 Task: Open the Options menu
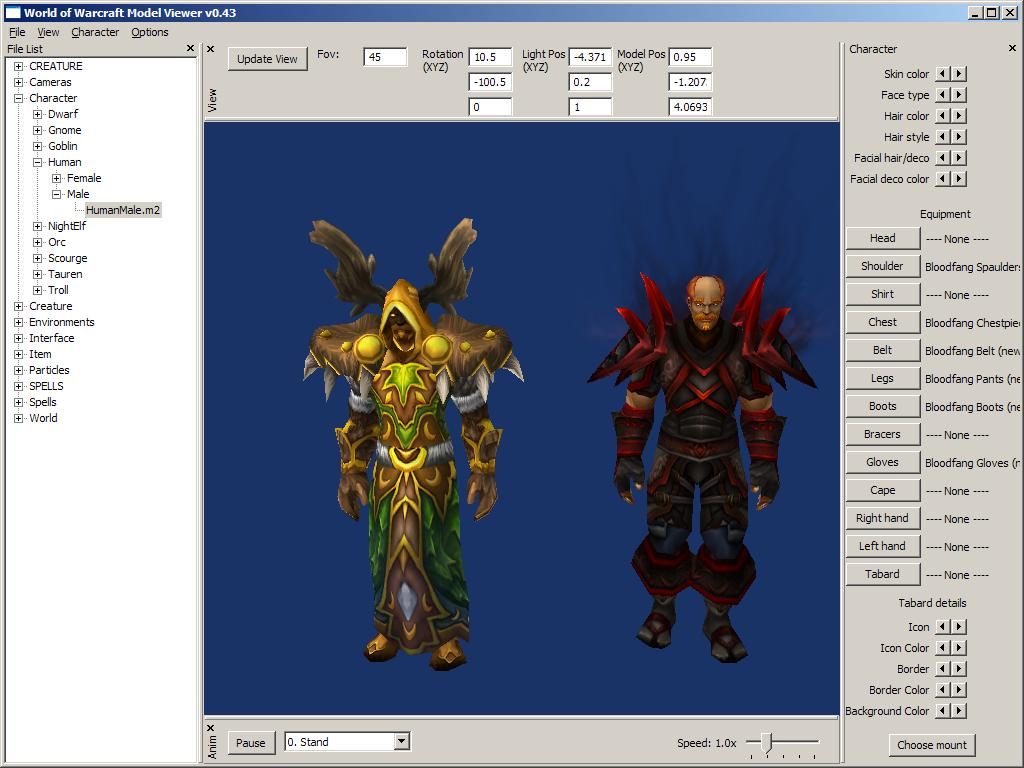coord(150,32)
